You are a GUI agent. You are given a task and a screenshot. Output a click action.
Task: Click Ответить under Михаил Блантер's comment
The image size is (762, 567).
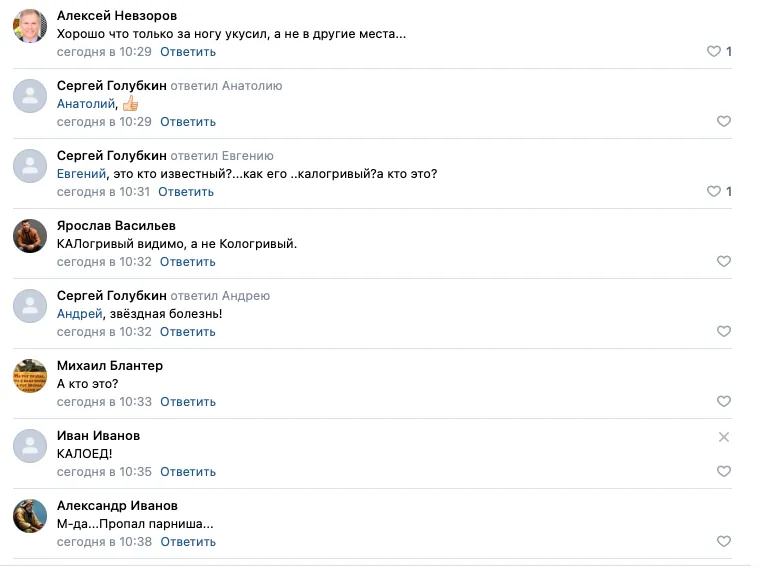(x=188, y=402)
